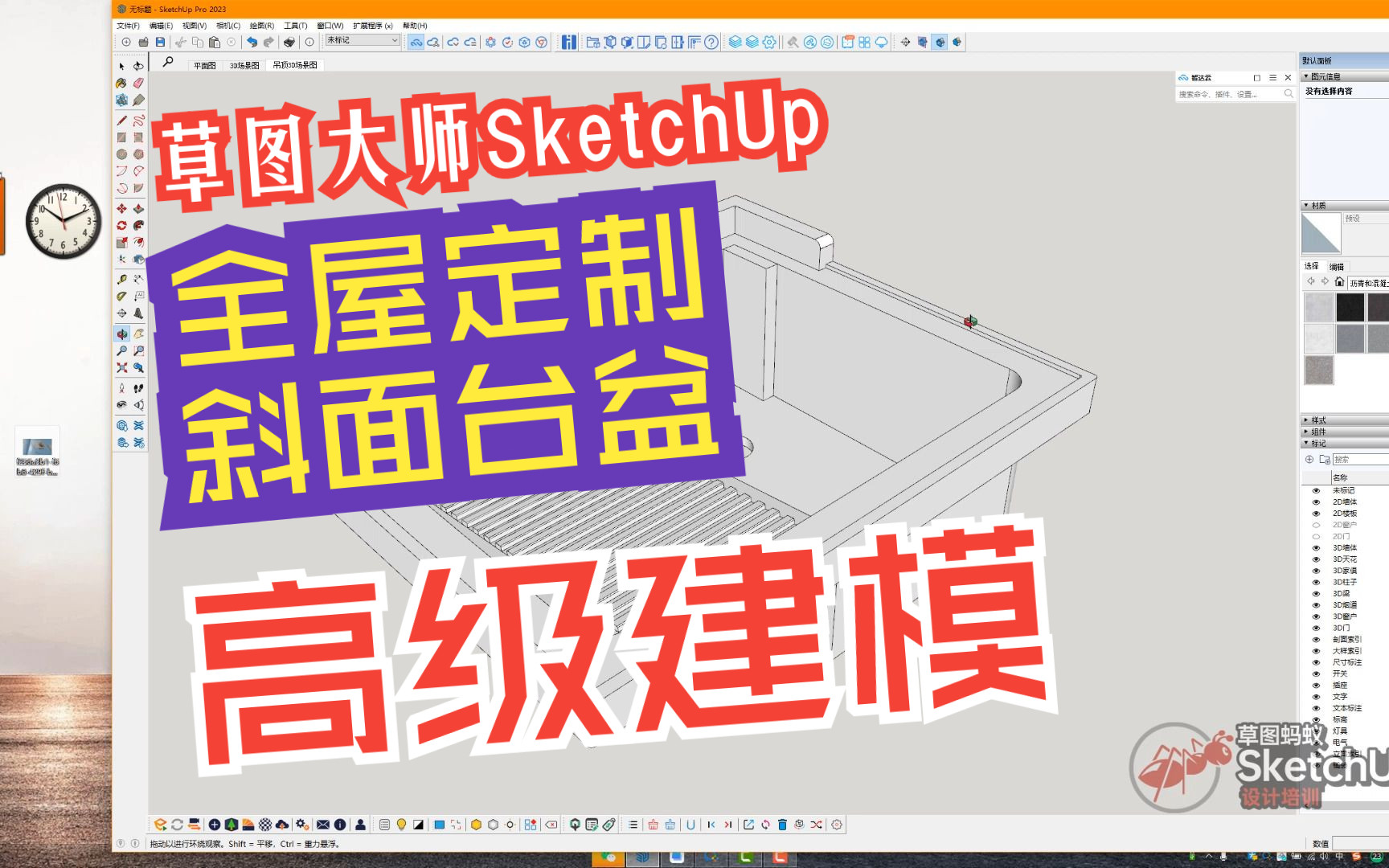The image size is (1389, 868).
Task: Open the 编辑 tab in Materials
Action: (1336, 266)
